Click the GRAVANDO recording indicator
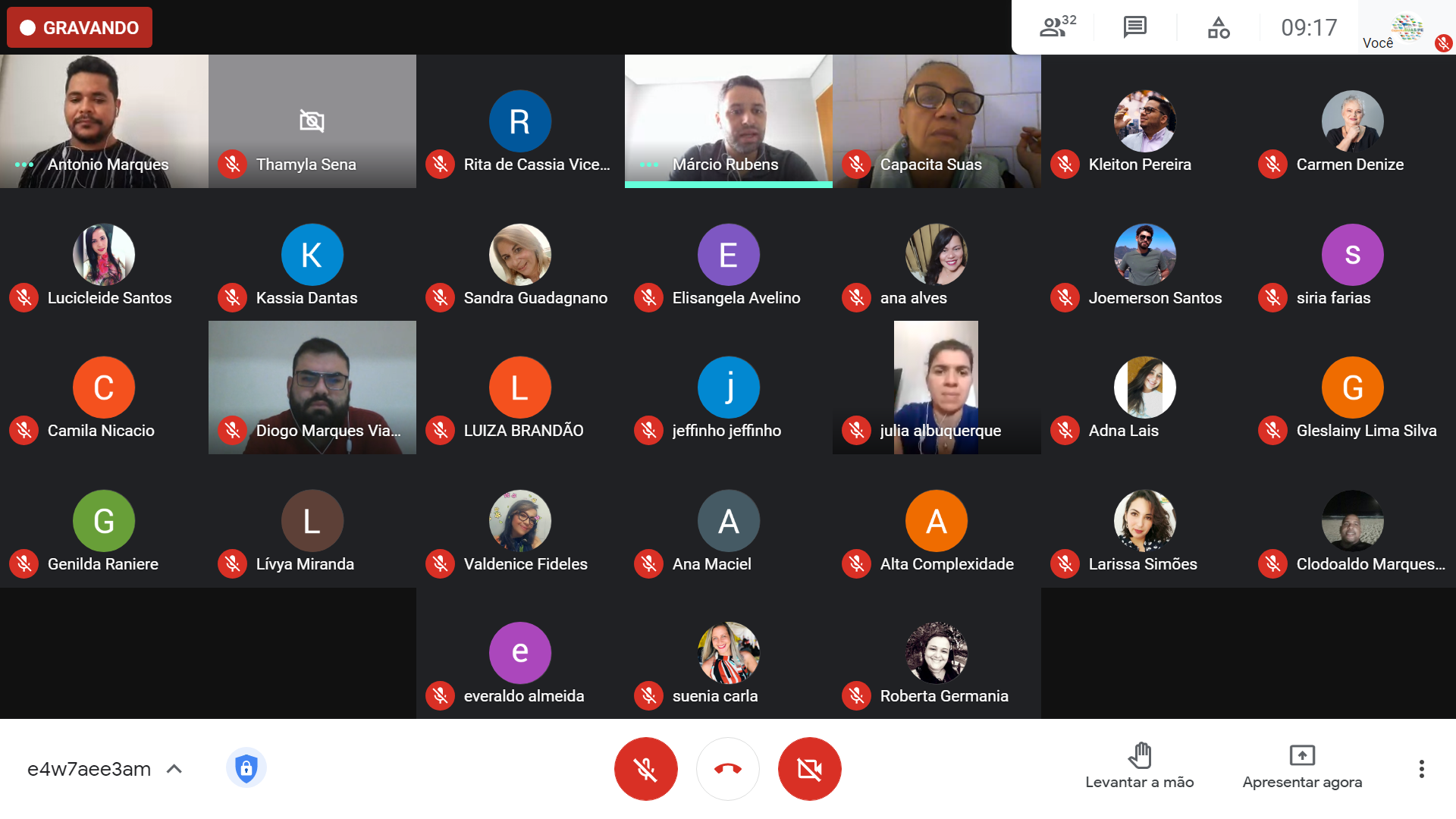The height and width of the screenshot is (819, 1456). [80, 27]
